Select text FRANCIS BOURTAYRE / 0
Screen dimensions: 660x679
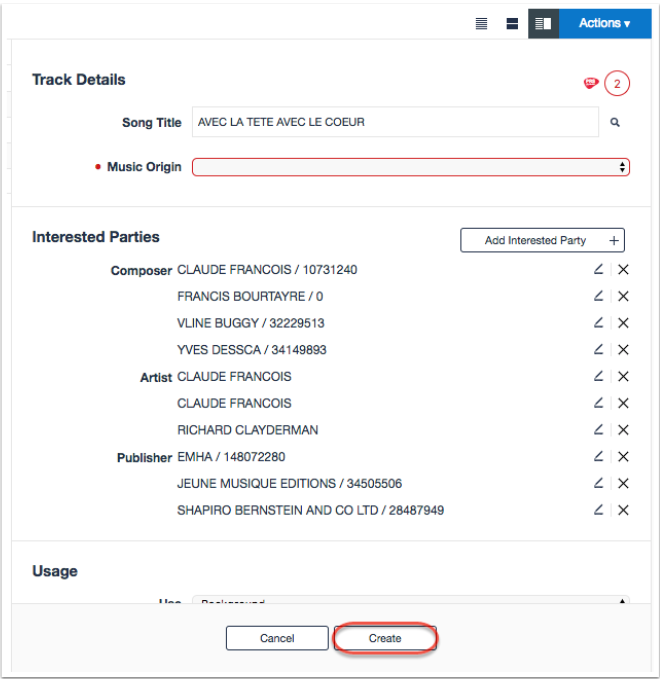(x=250, y=296)
